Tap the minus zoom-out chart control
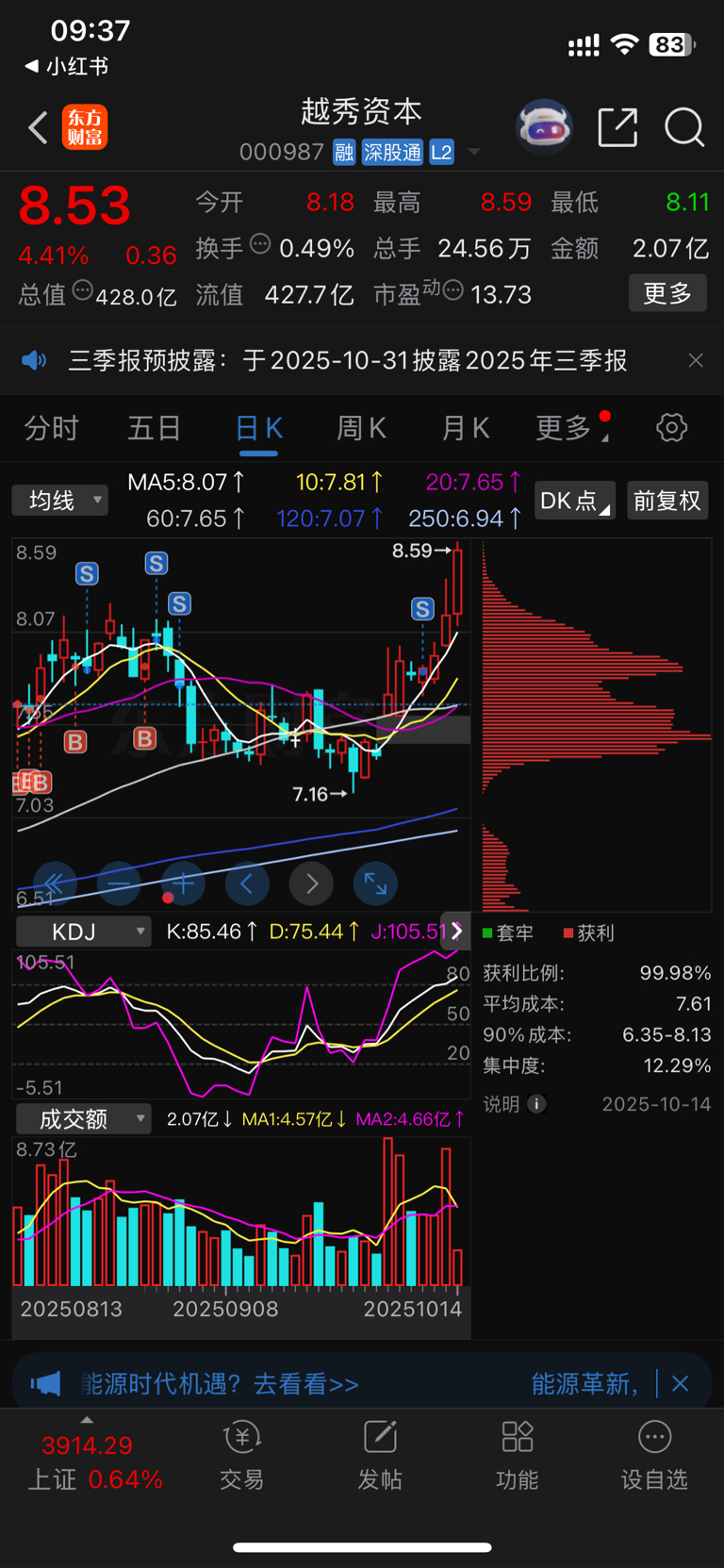Viewport: 724px width, 1568px height. click(119, 883)
